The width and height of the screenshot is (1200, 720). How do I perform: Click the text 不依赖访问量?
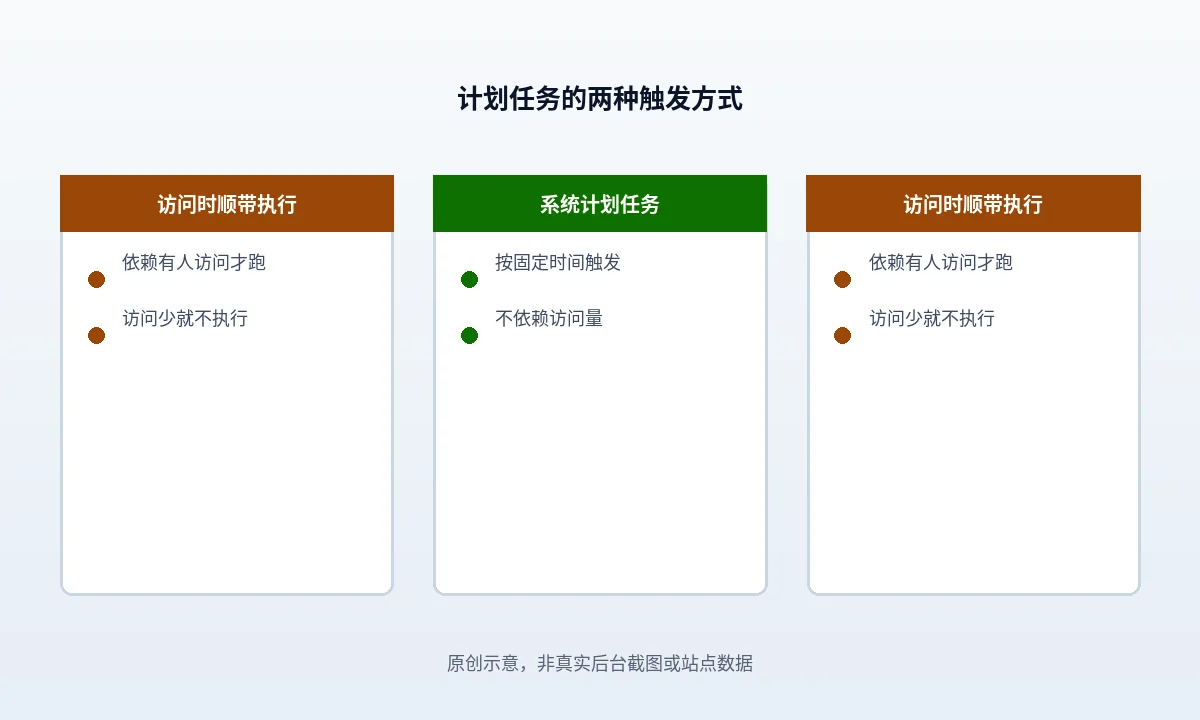(549, 318)
